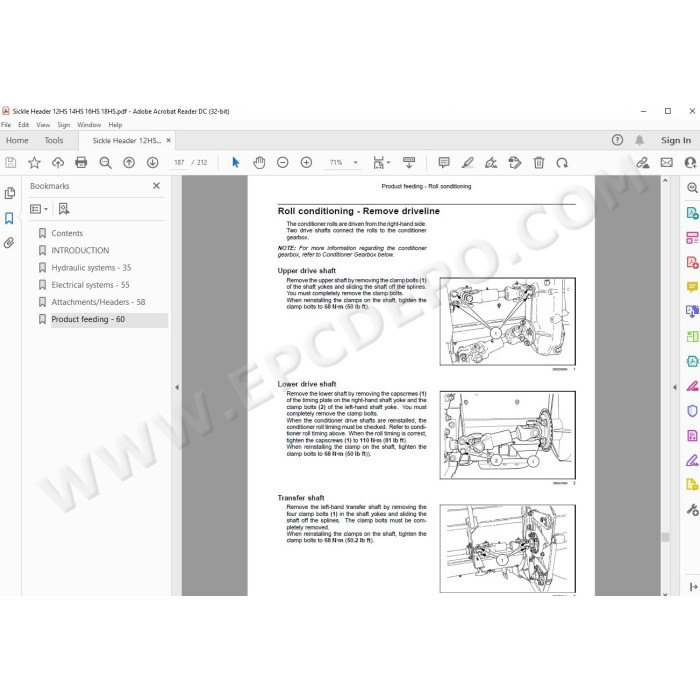Screen dimensions: 700x700
Task: Click the Sign pen icon in toolbar
Action: (x=491, y=162)
